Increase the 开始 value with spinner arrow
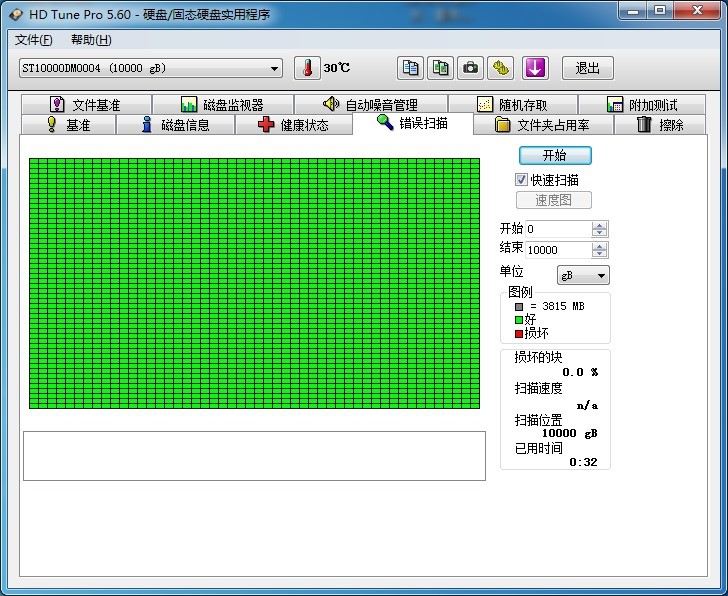The height and width of the screenshot is (596, 728). coord(599,225)
